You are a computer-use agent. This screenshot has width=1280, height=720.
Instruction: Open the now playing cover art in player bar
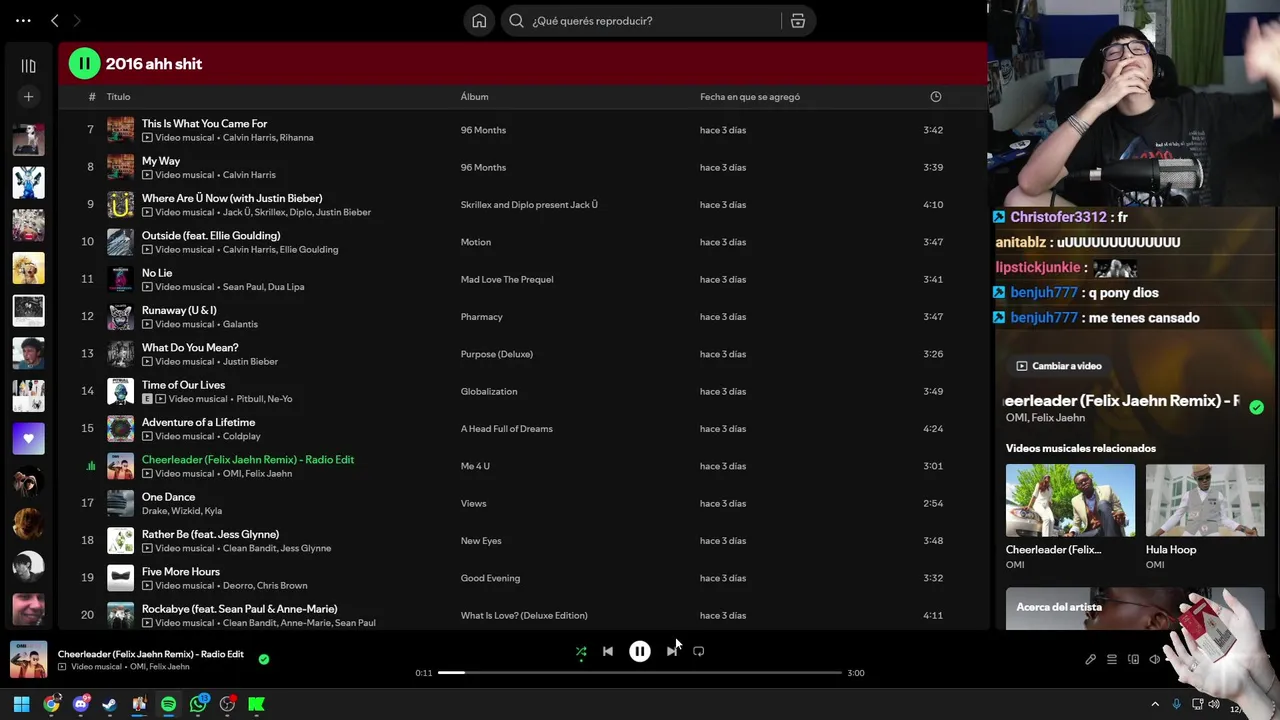pyautogui.click(x=28, y=660)
